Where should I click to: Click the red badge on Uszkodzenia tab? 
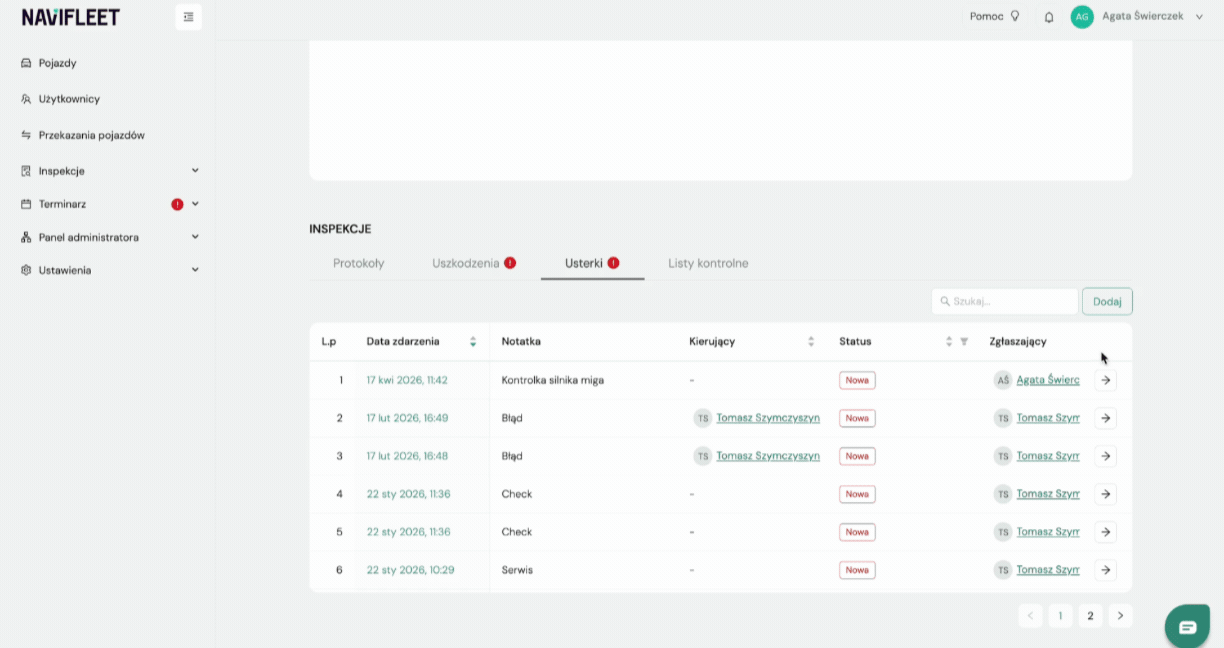pyautogui.click(x=510, y=263)
